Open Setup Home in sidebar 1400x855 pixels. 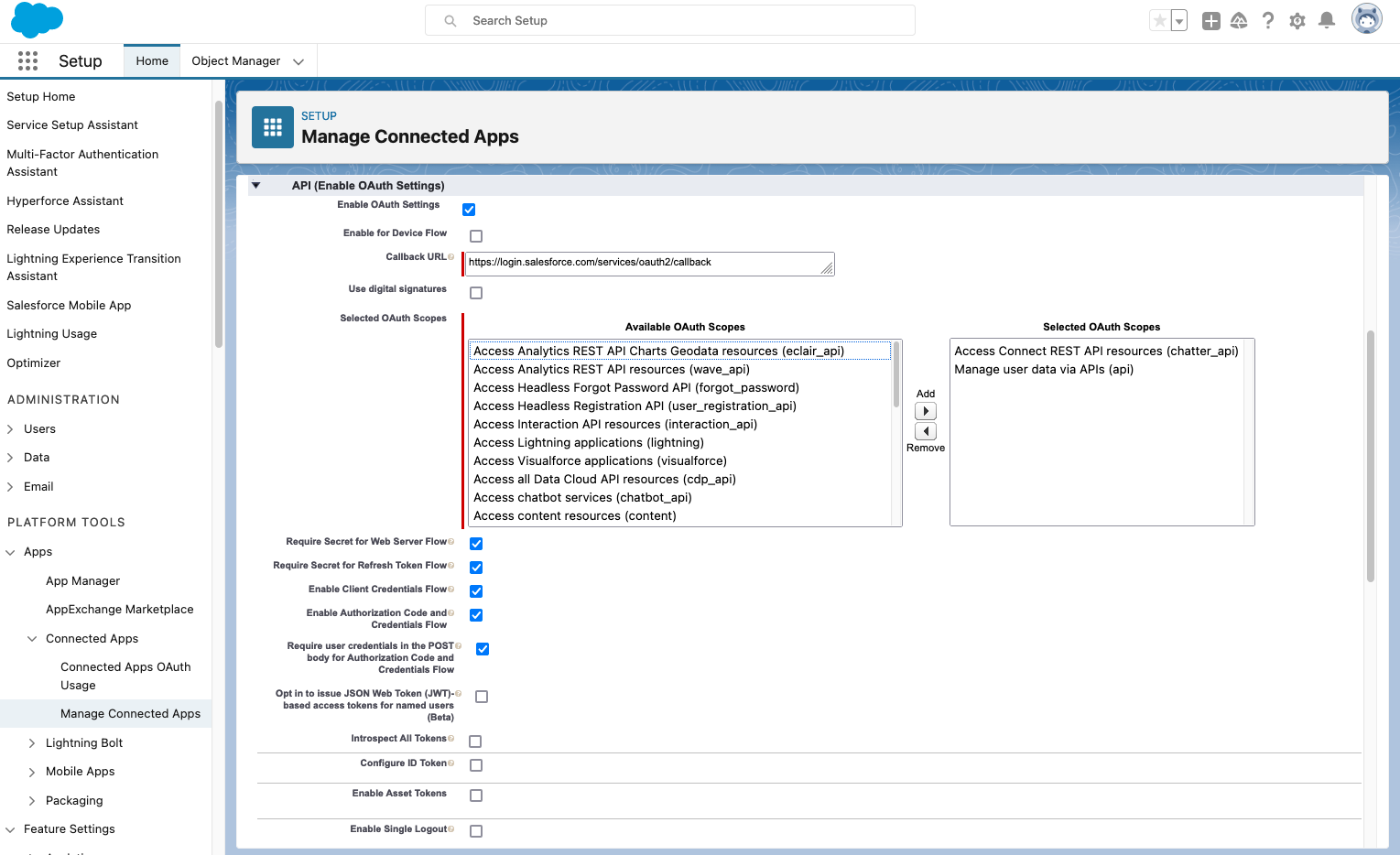click(41, 96)
